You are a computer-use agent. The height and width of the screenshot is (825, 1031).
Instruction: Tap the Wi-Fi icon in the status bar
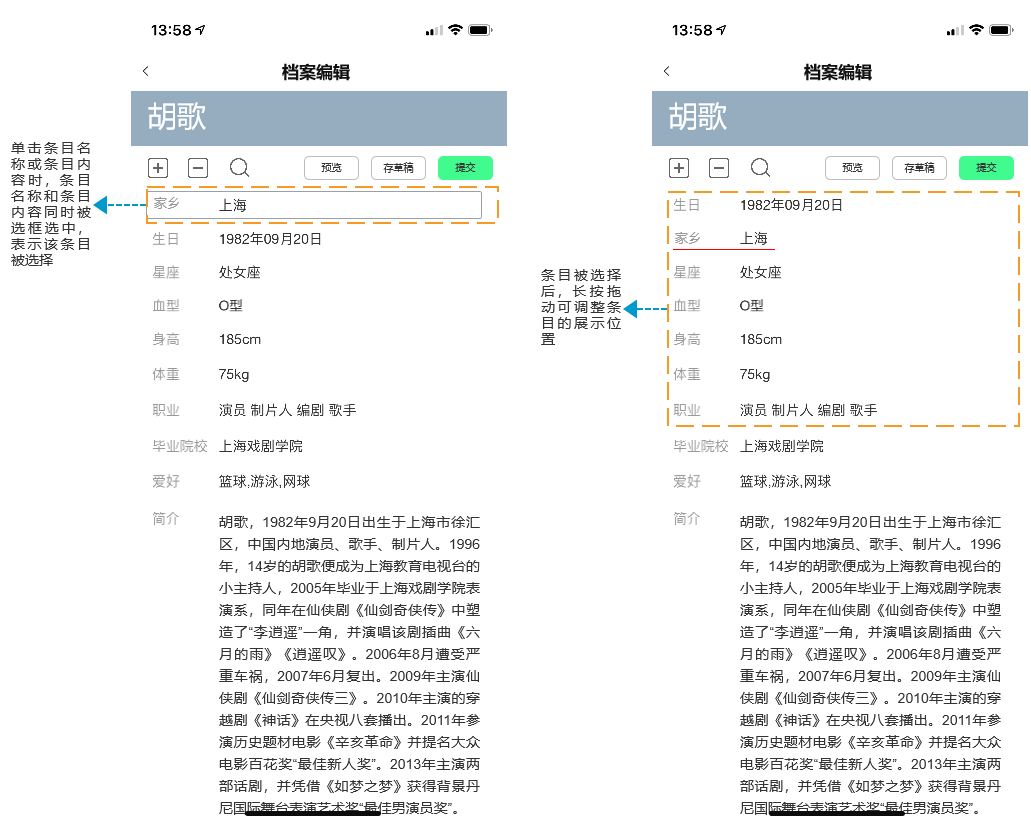pyautogui.click(x=454, y=30)
